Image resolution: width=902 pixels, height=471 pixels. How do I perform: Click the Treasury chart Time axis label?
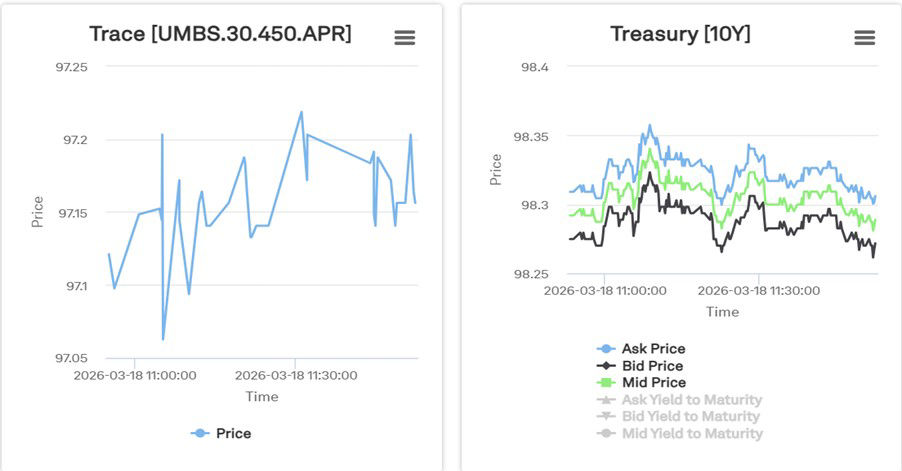[722, 312]
